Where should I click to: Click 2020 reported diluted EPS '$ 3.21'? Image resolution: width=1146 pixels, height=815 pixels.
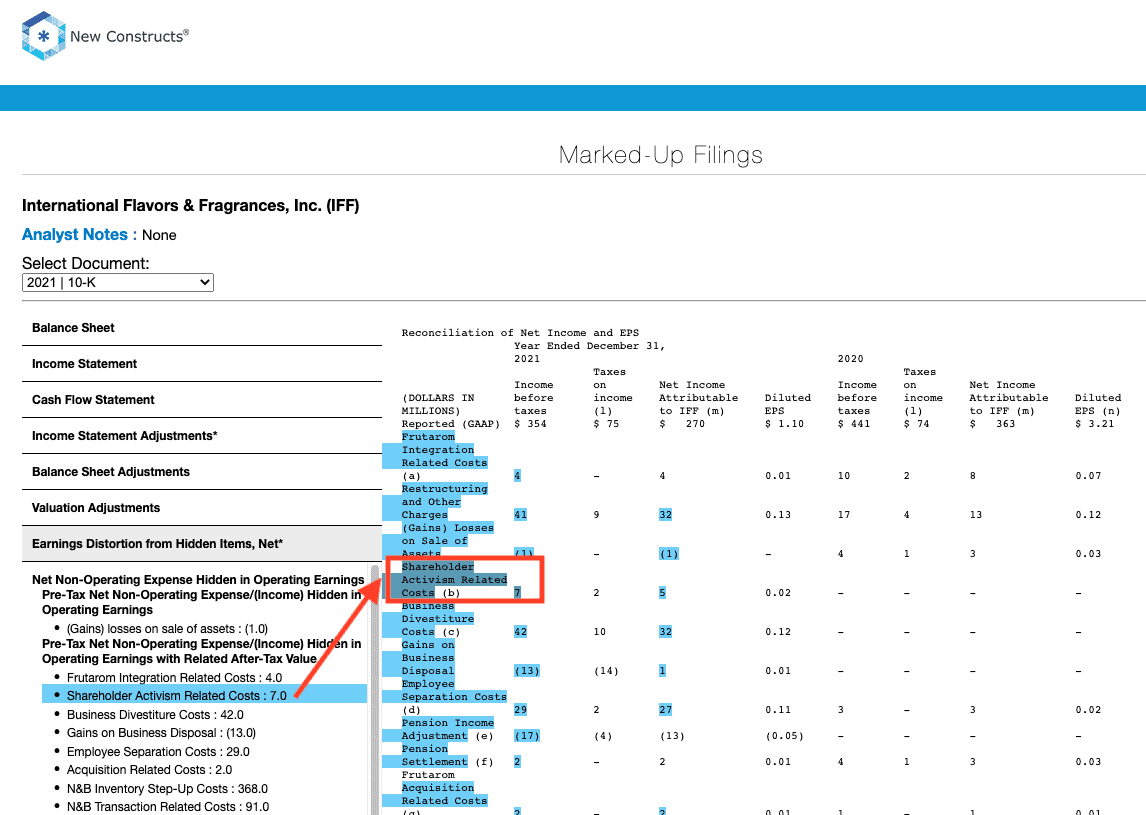(x=1095, y=424)
